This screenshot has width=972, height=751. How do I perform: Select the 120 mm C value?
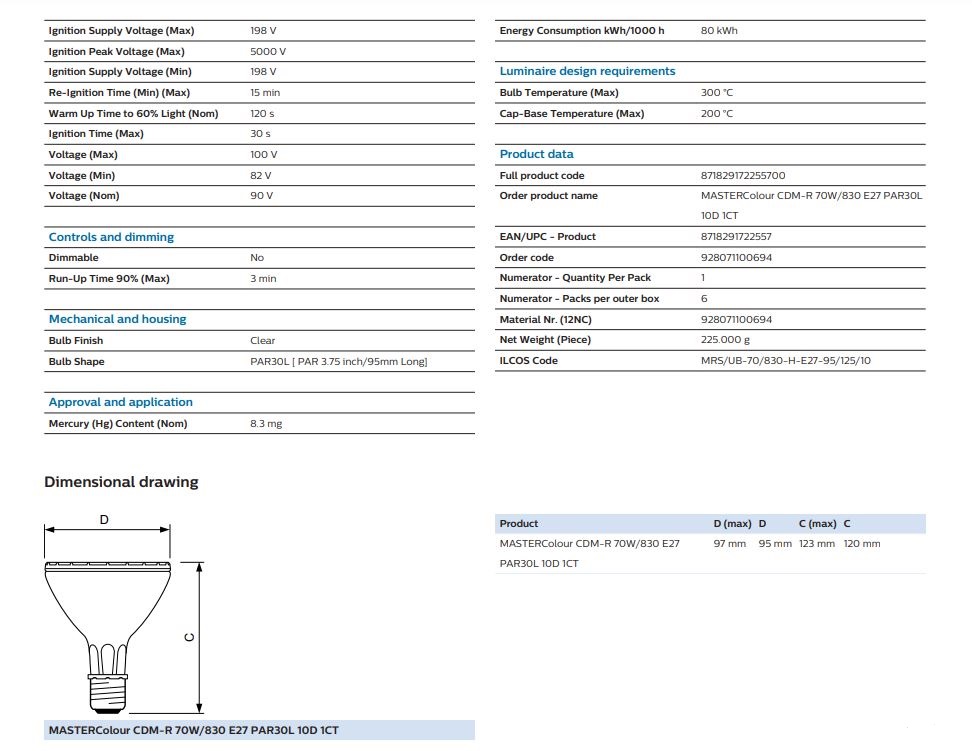862,543
